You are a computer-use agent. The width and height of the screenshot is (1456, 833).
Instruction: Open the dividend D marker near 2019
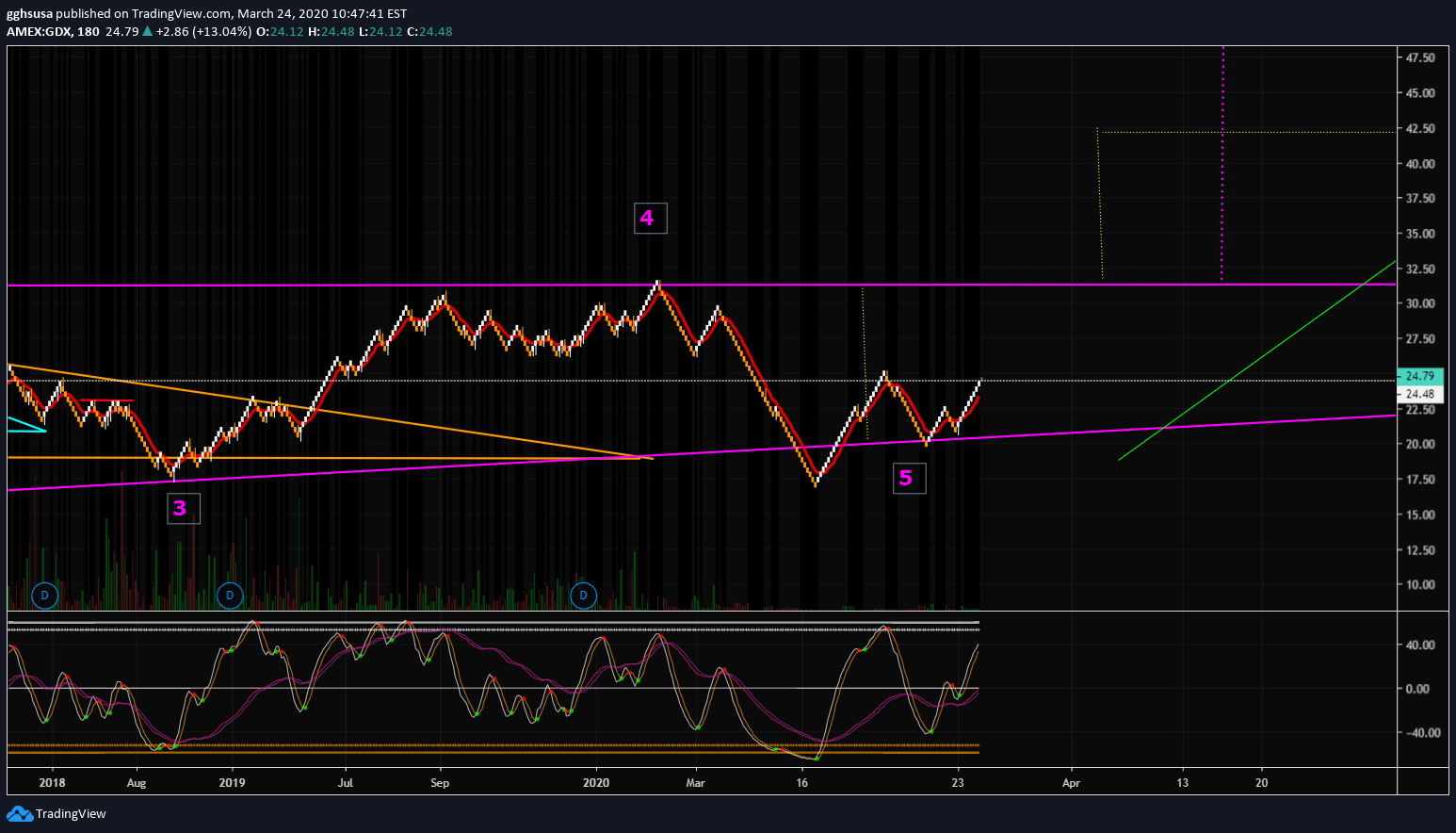(x=230, y=596)
